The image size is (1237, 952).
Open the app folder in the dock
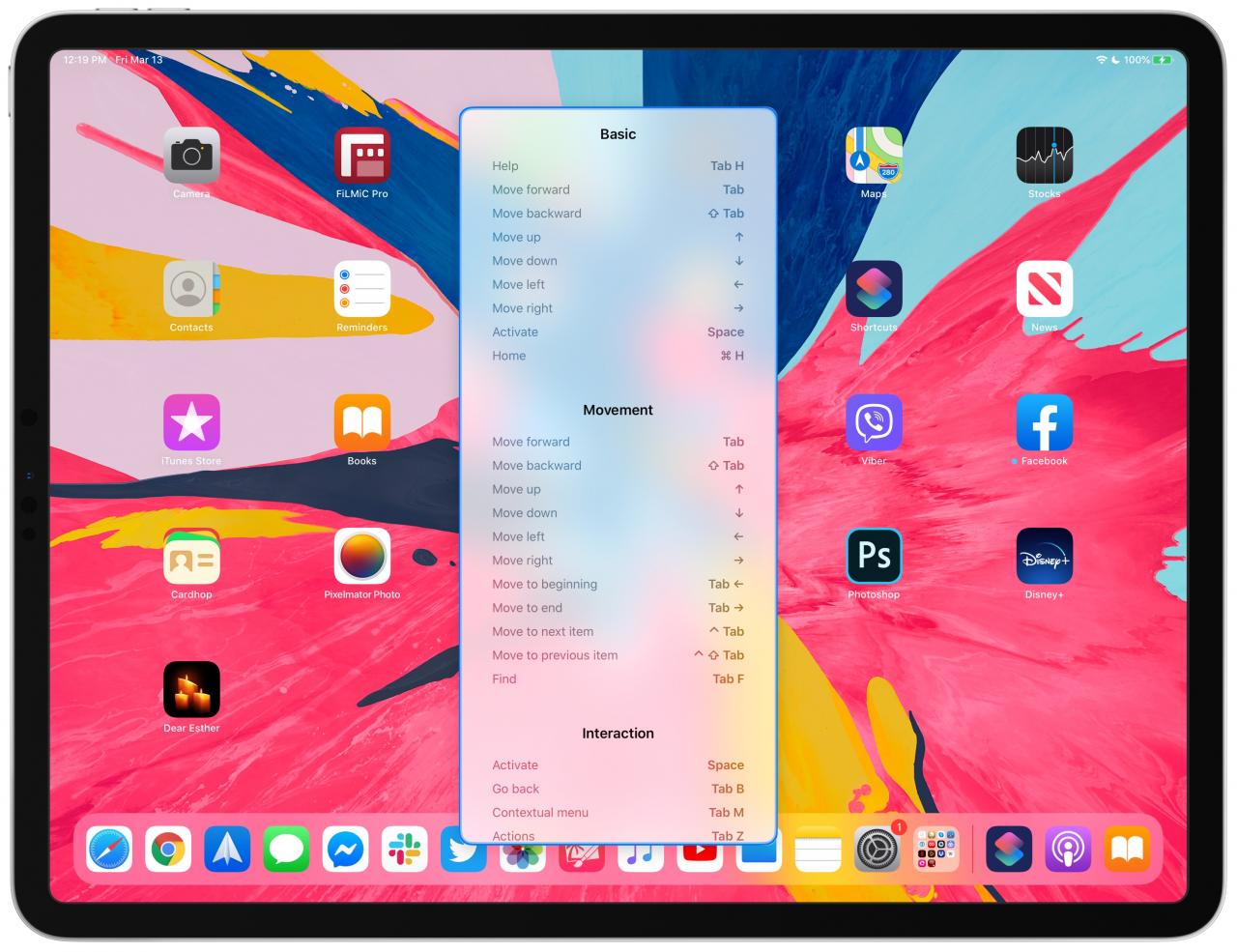tap(936, 851)
